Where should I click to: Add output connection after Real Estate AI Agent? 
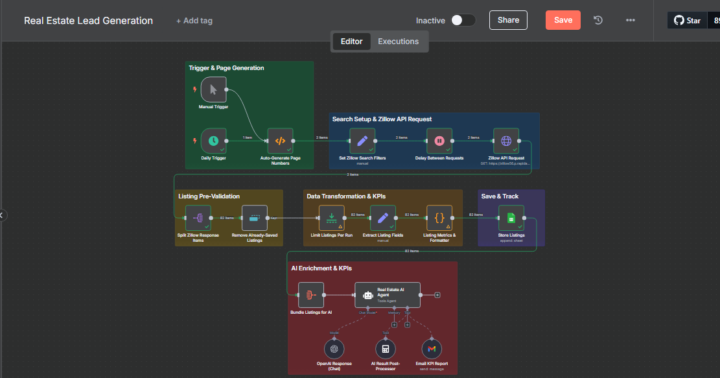tap(437, 295)
